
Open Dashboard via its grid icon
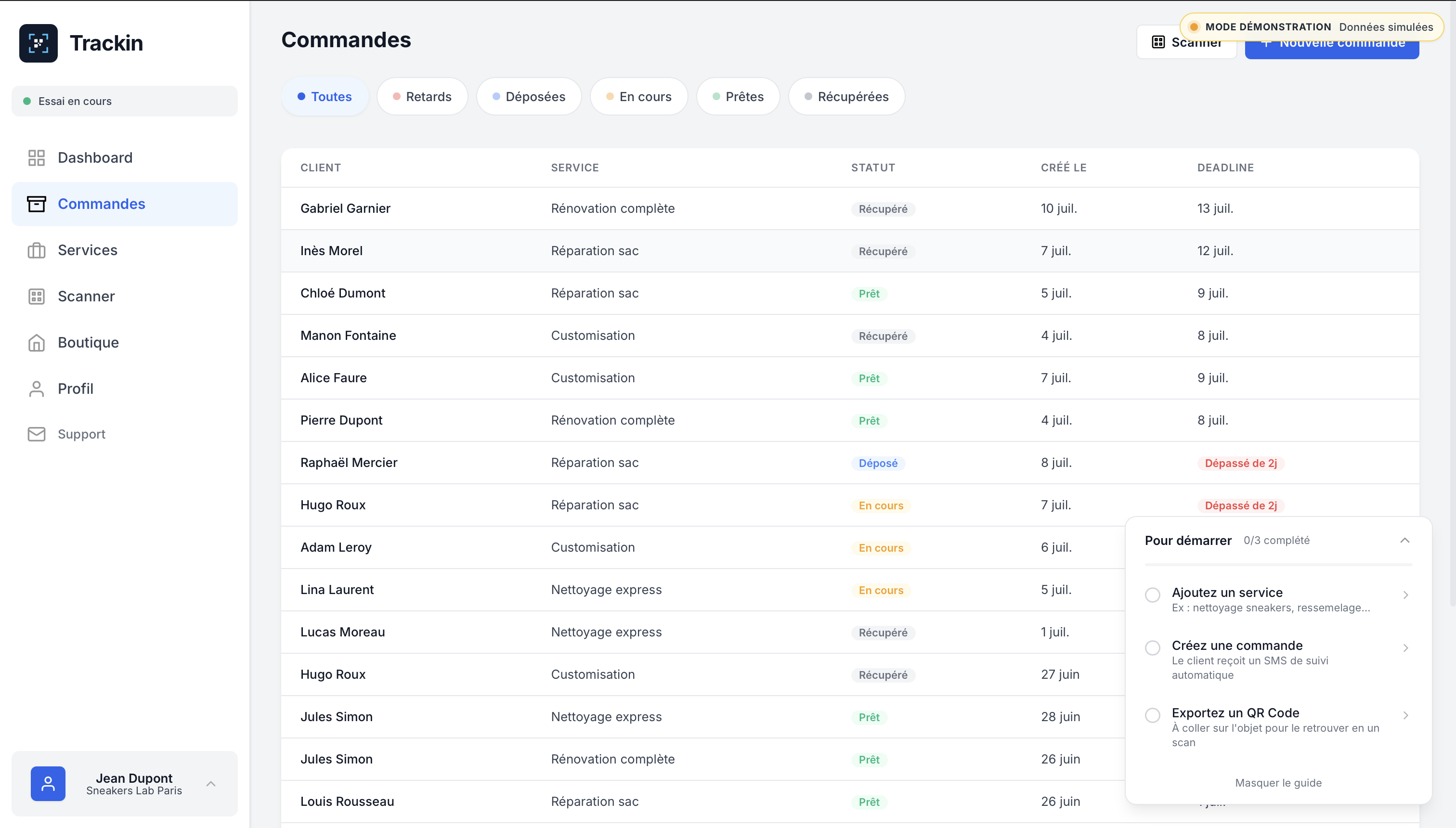click(x=37, y=157)
